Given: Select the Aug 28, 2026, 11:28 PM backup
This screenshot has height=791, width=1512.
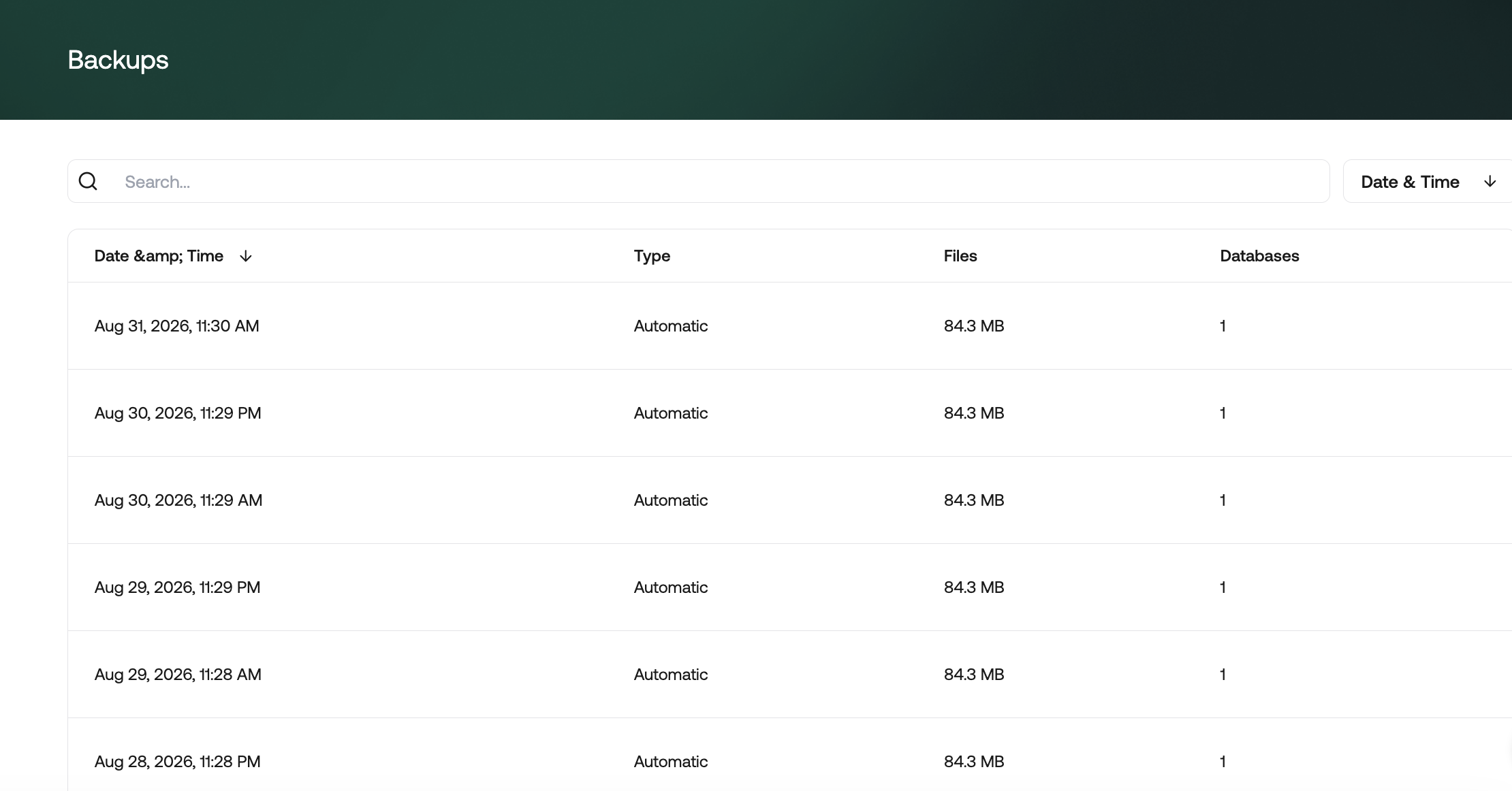Looking at the screenshot, I should click(790, 755).
